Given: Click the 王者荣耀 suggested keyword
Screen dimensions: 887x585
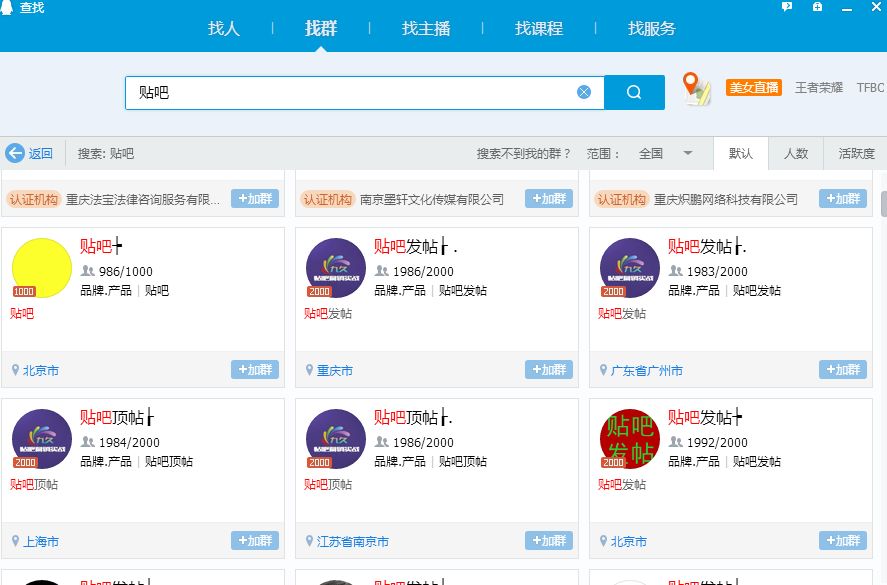Looking at the screenshot, I should (x=819, y=88).
